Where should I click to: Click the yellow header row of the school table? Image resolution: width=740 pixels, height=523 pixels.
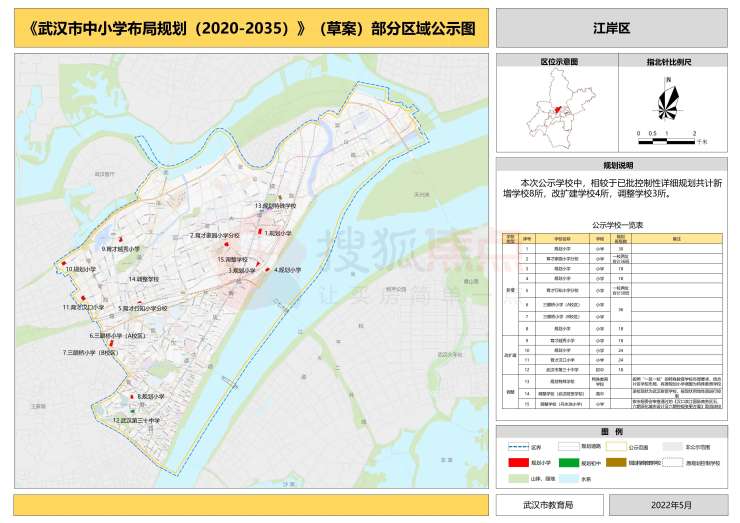[x=613, y=238]
